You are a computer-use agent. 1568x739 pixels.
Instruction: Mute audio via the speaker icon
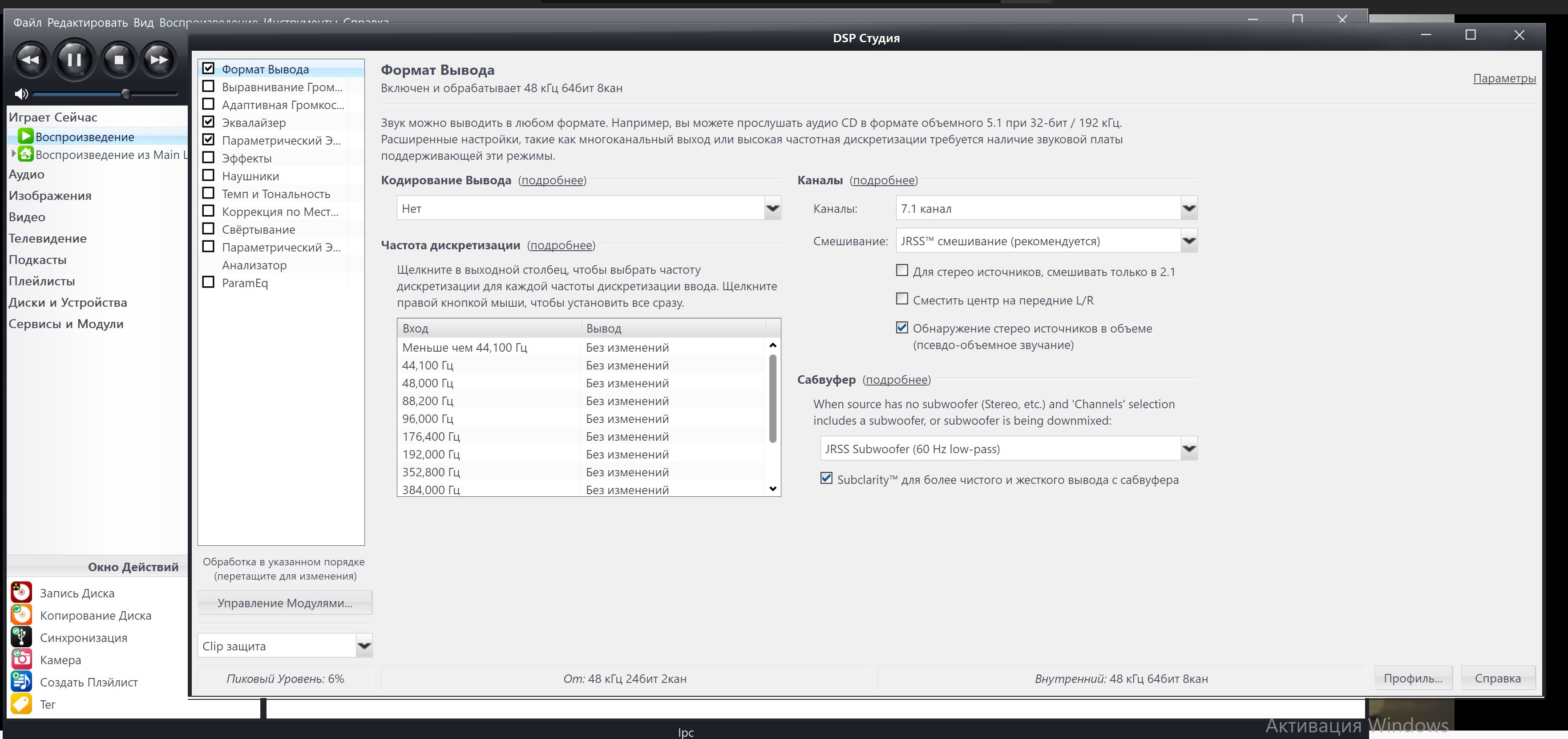coord(21,94)
